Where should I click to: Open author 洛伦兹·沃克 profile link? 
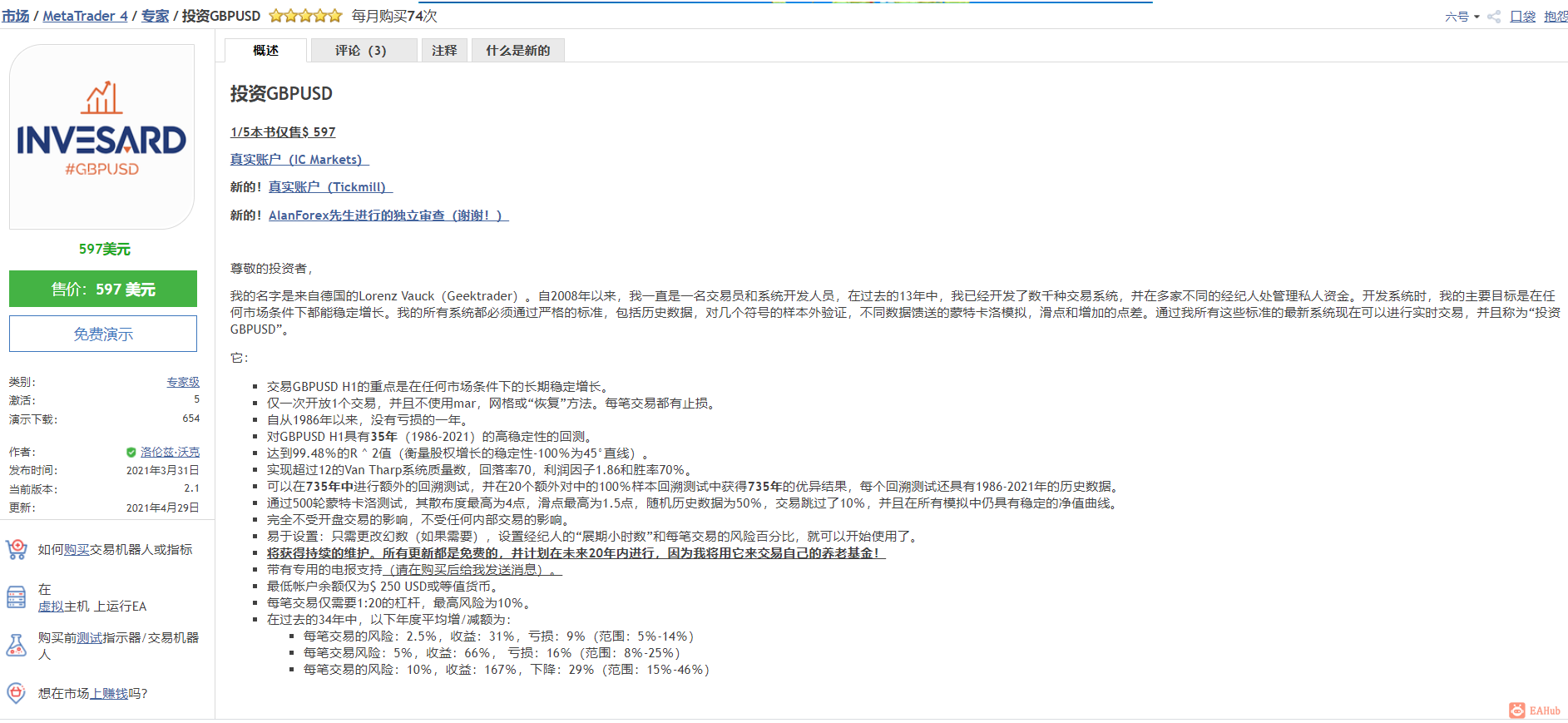(170, 453)
